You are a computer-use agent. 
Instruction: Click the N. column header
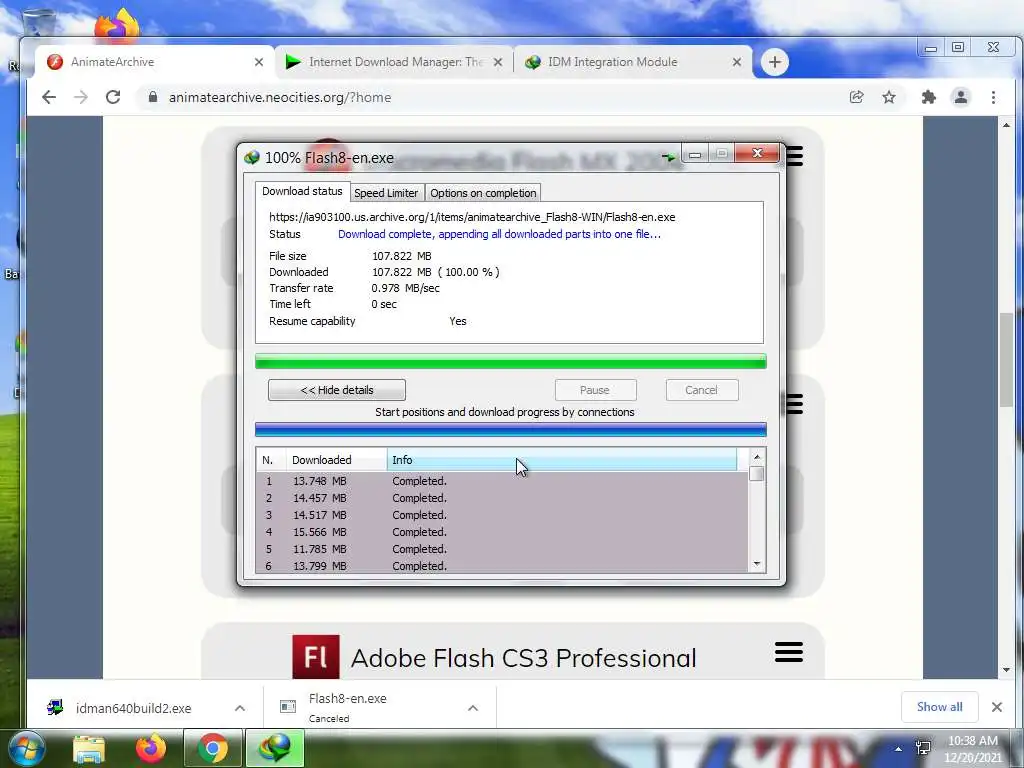270,460
